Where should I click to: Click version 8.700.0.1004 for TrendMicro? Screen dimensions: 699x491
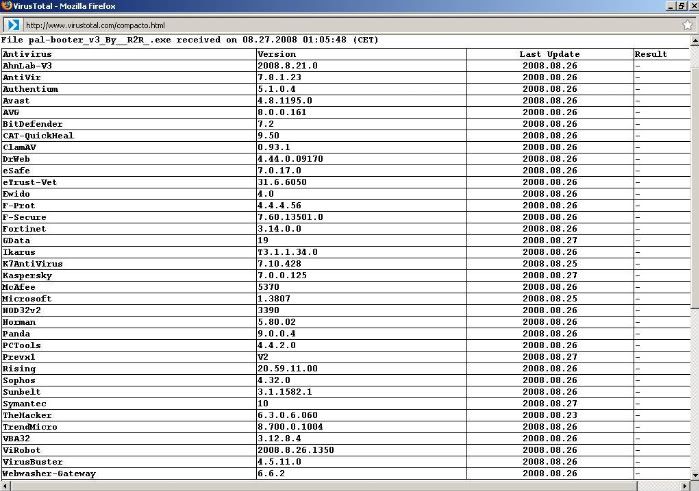(290, 427)
